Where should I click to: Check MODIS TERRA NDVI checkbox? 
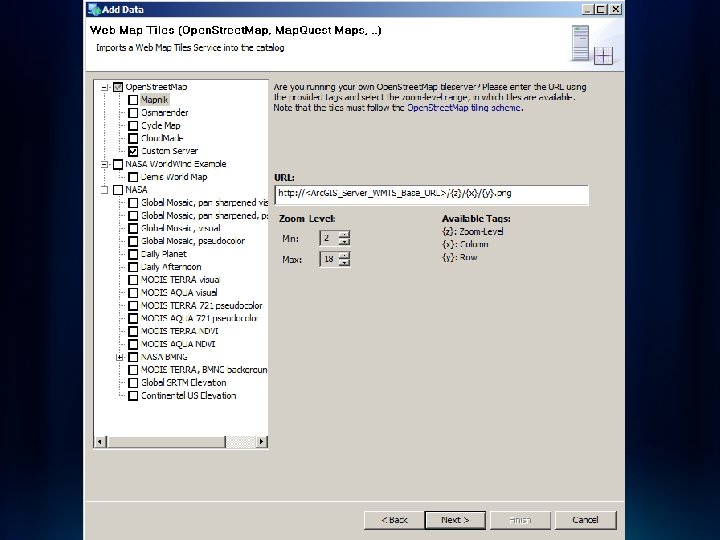click(133, 331)
